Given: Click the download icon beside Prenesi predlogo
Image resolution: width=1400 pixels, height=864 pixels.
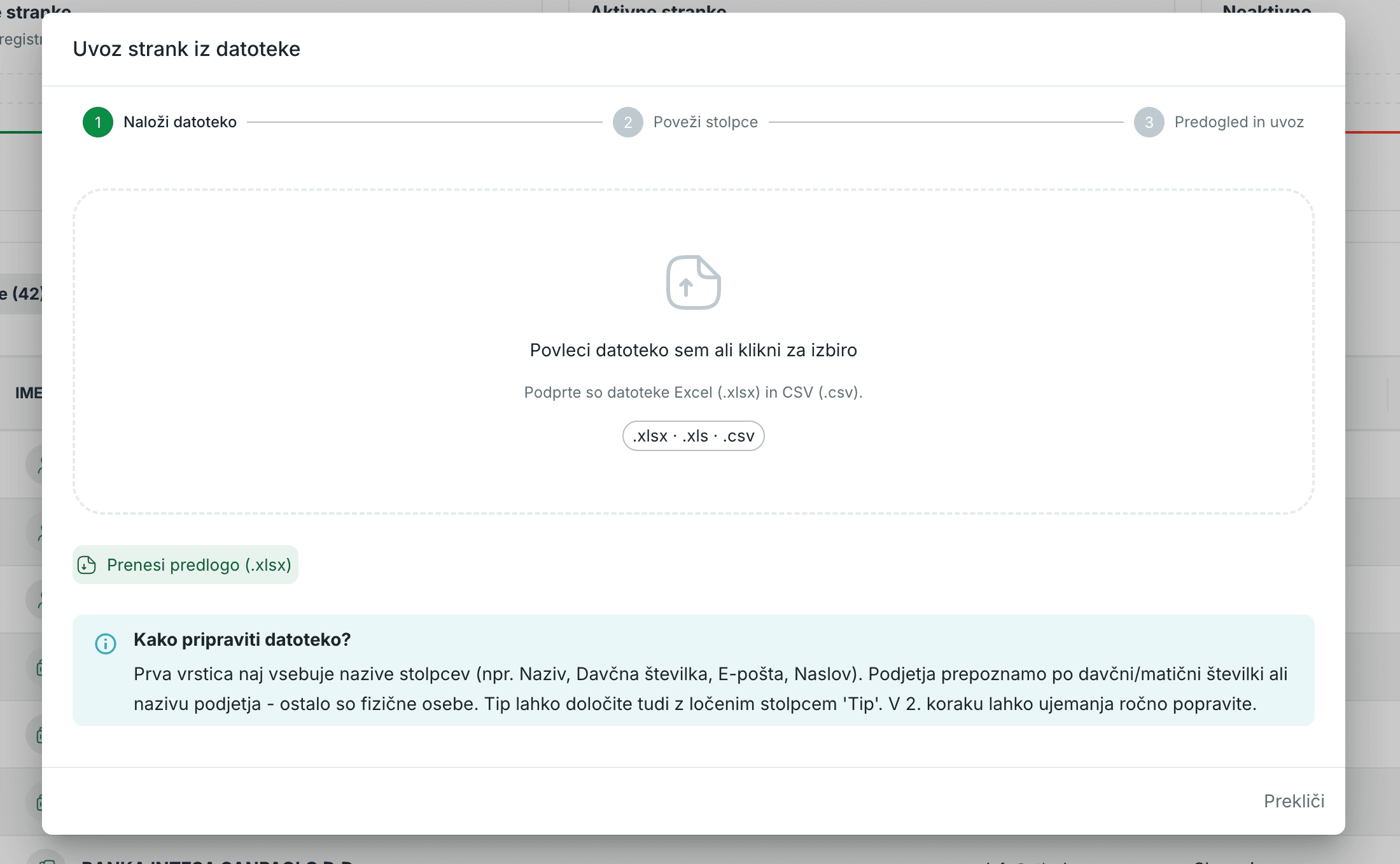Looking at the screenshot, I should coord(87,565).
